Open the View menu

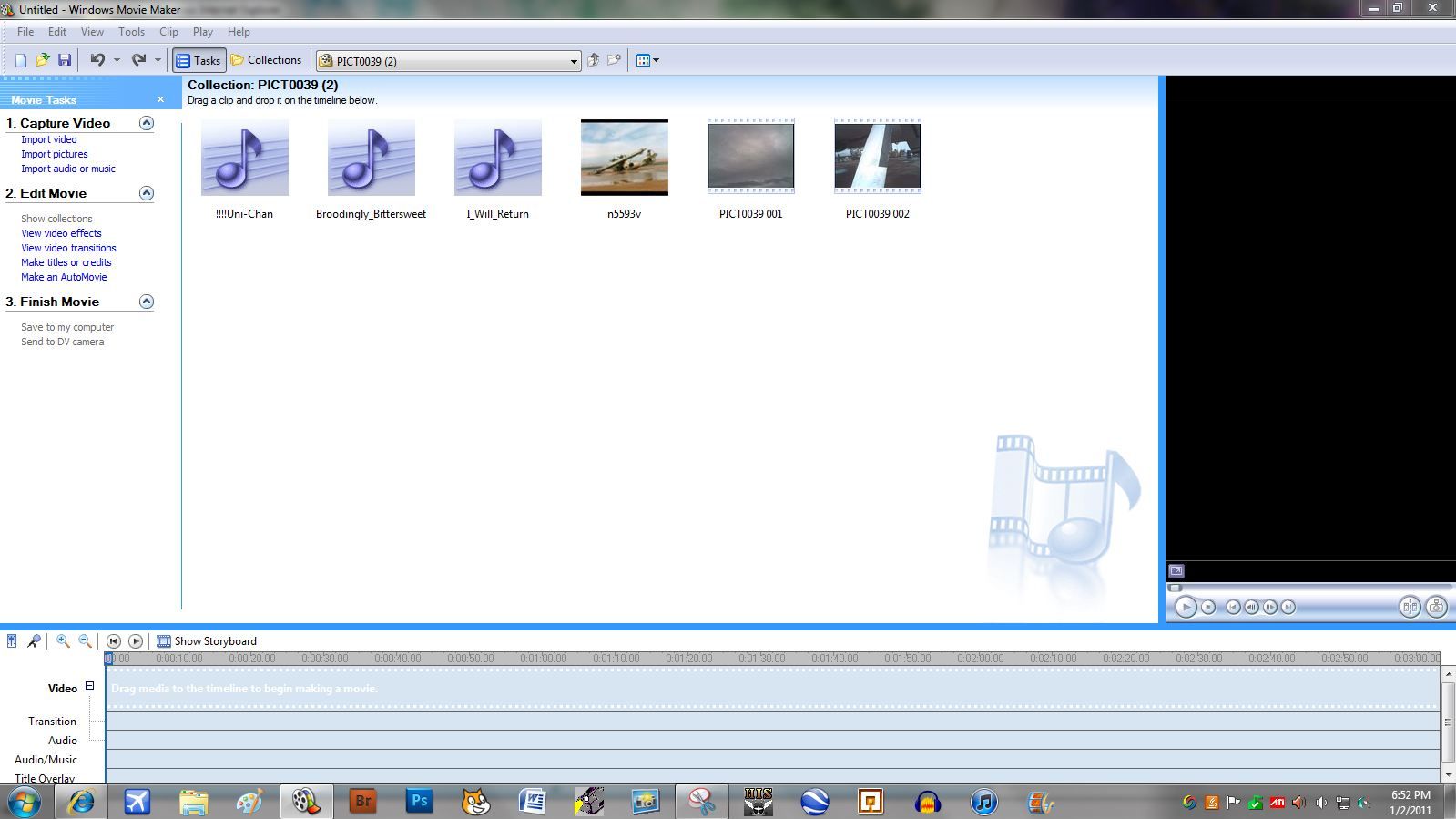[x=92, y=32]
